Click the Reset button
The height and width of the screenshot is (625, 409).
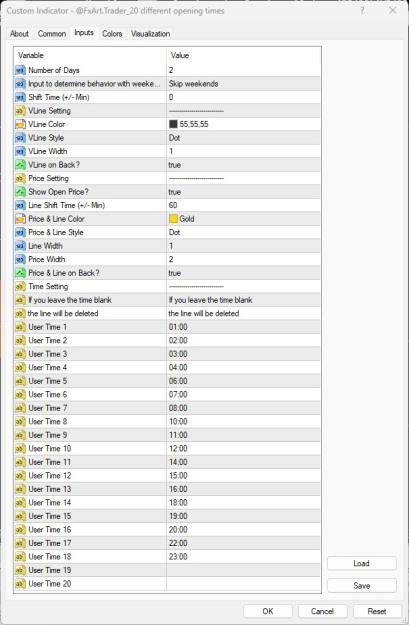click(x=377, y=611)
